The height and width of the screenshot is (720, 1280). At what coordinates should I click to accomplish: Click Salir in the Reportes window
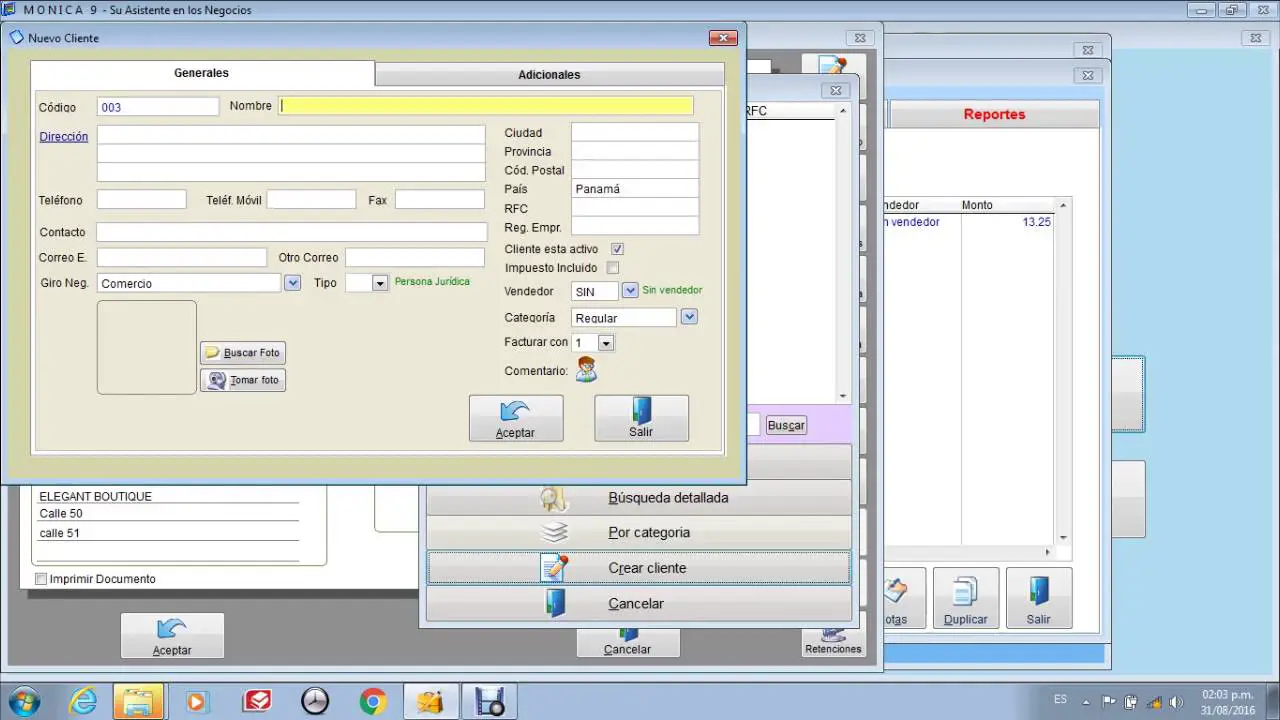point(1039,598)
